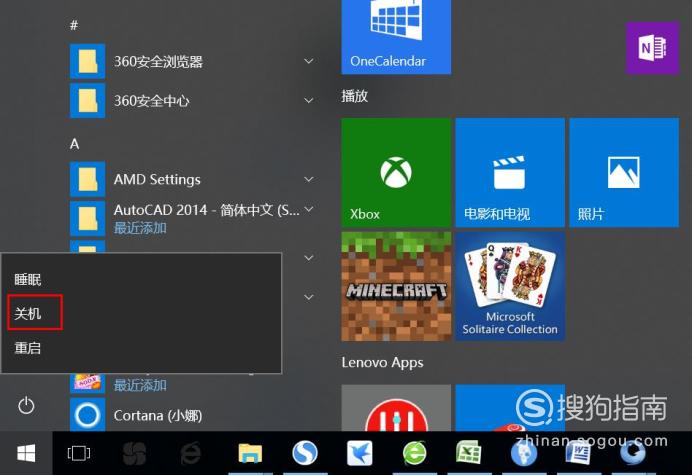
Task: Open the OneCalendar tile
Action: (396, 37)
